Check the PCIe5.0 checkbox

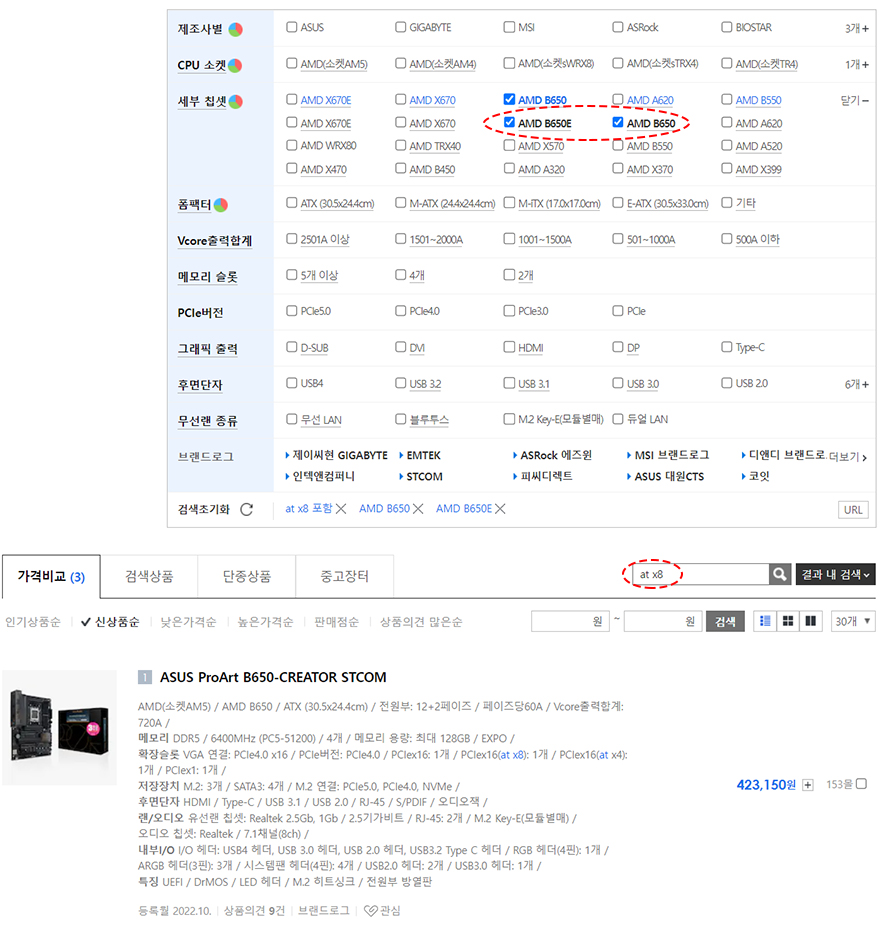pos(292,310)
